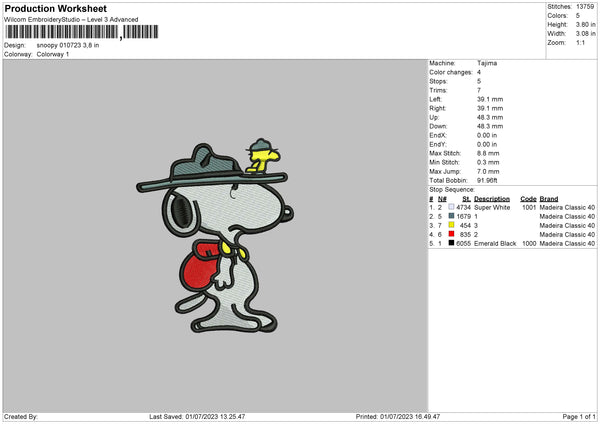Image resolution: width=600 pixels, height=424 pixels.
Task: Click 'Printed: 01/07/2023 16.49.47' text
Action: tap(398, 416)
